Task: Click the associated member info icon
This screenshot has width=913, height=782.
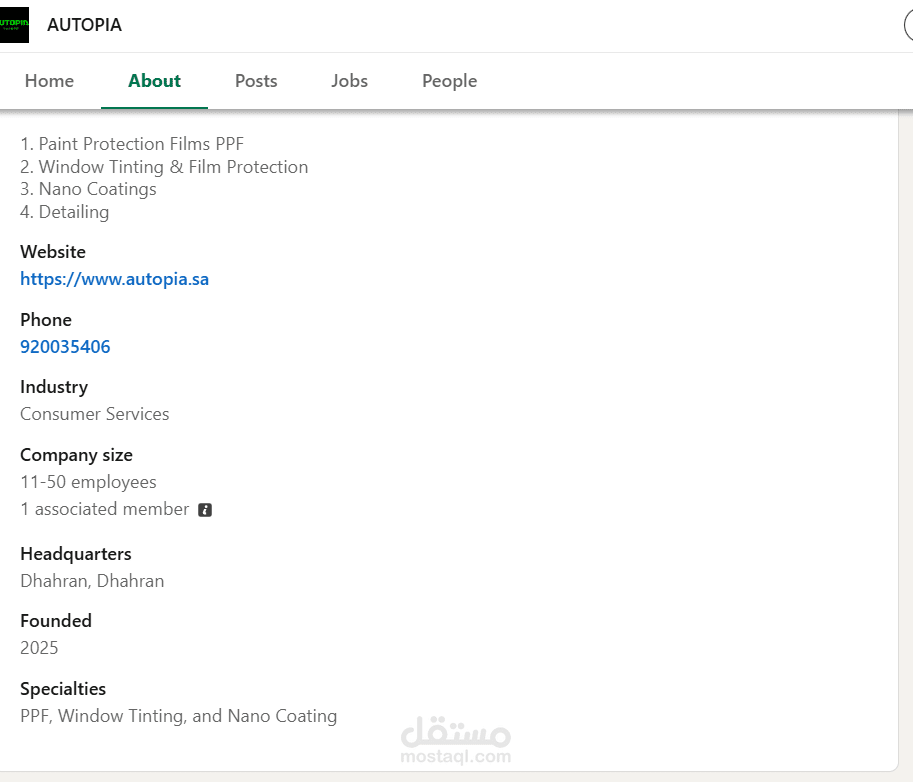Action: point(205,510)
